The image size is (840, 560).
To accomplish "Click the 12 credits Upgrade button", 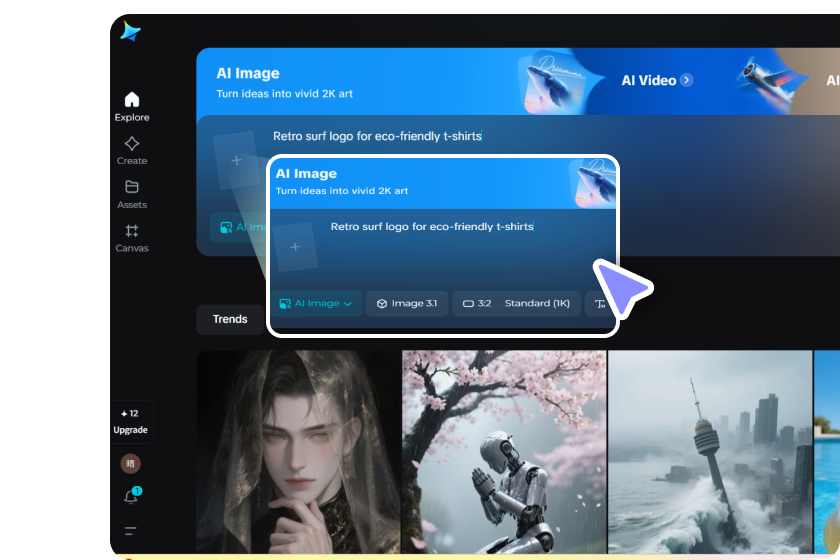I will (x=131, y=422).
